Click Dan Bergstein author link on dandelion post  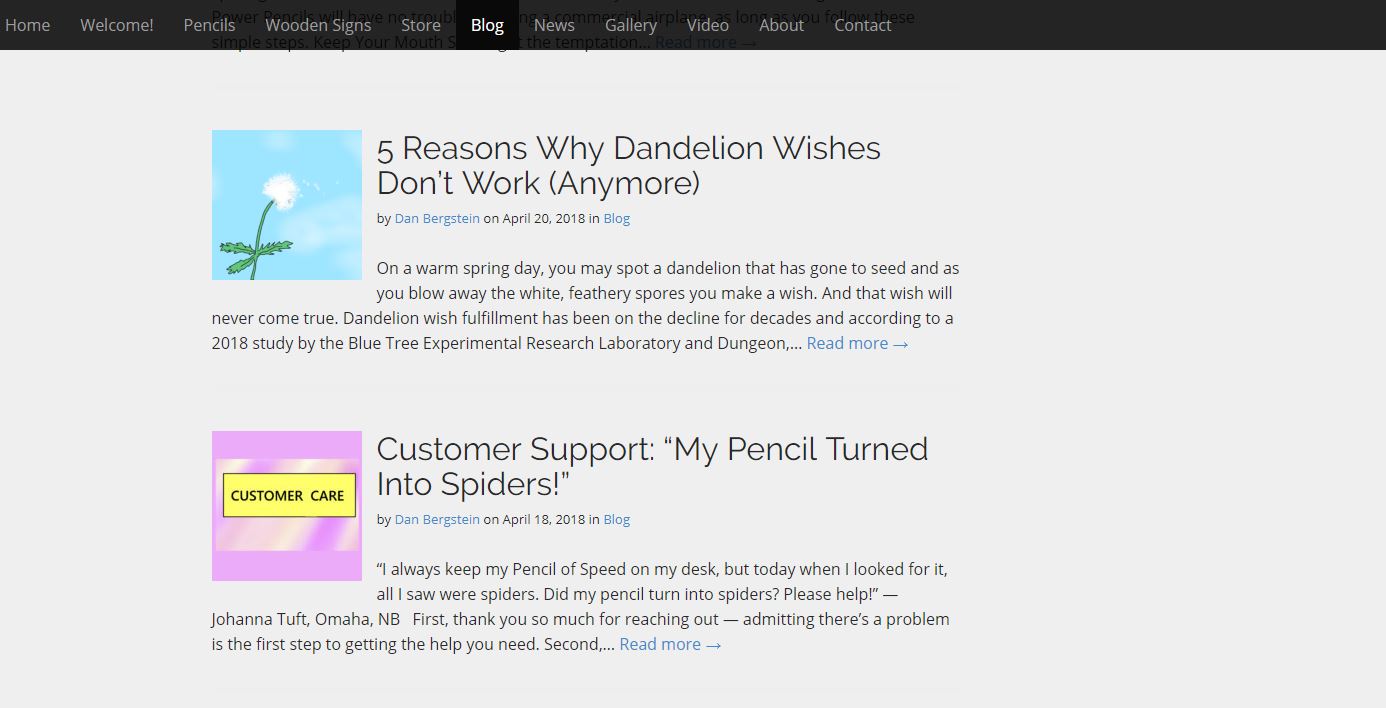coord(437,219)
